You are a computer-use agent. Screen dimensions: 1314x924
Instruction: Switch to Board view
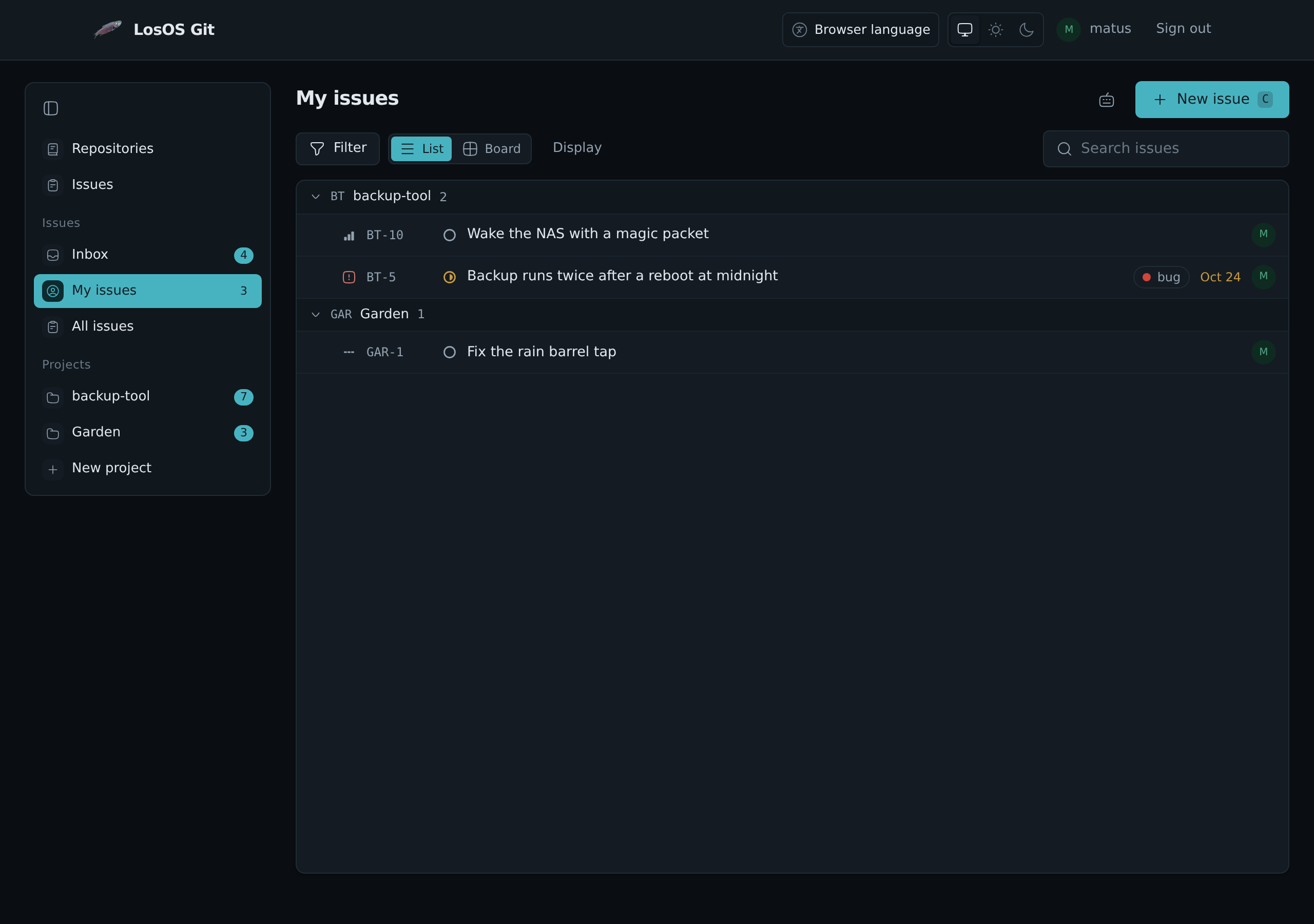click(x=492, y=149)
